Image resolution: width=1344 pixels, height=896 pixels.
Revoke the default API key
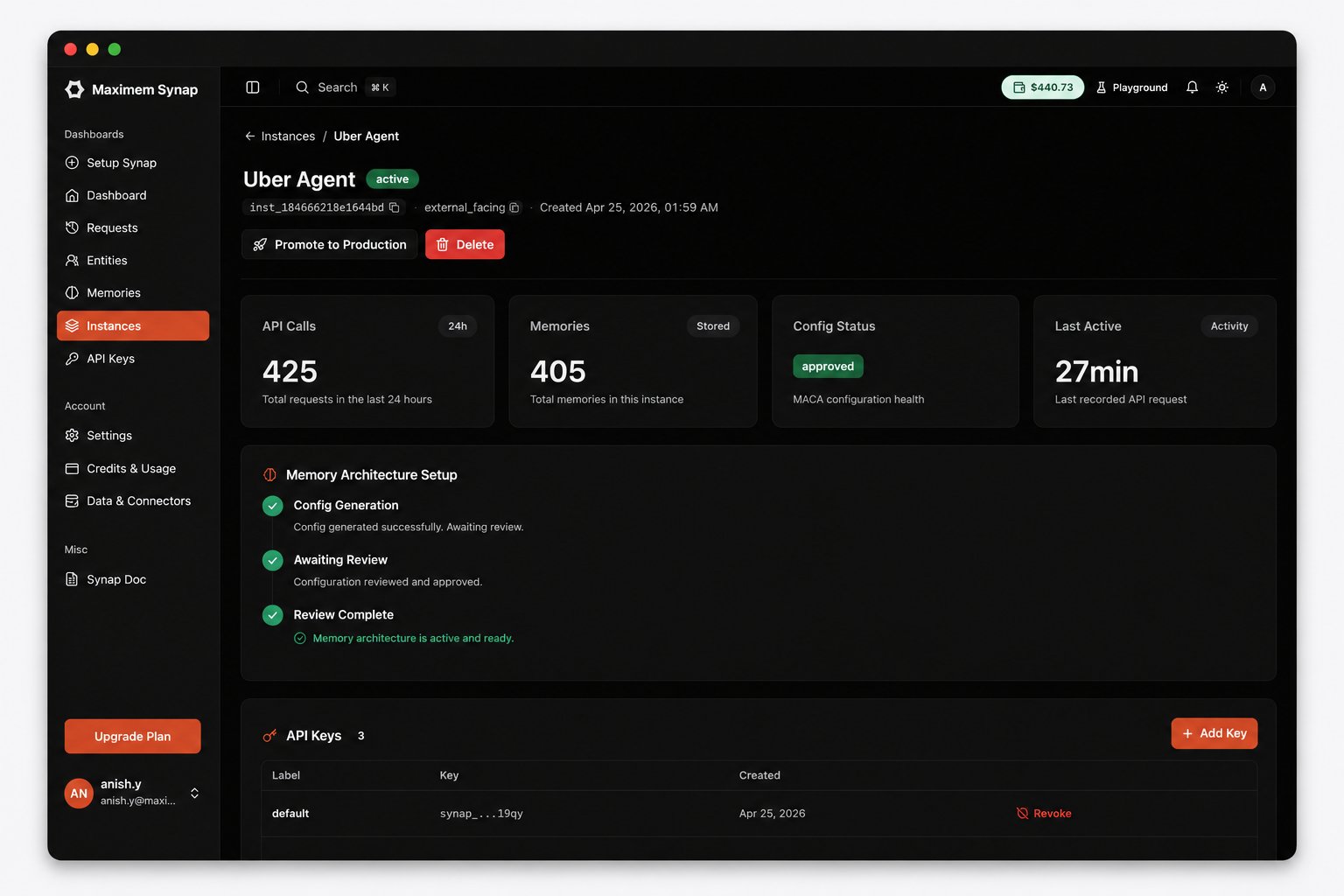1044,814
